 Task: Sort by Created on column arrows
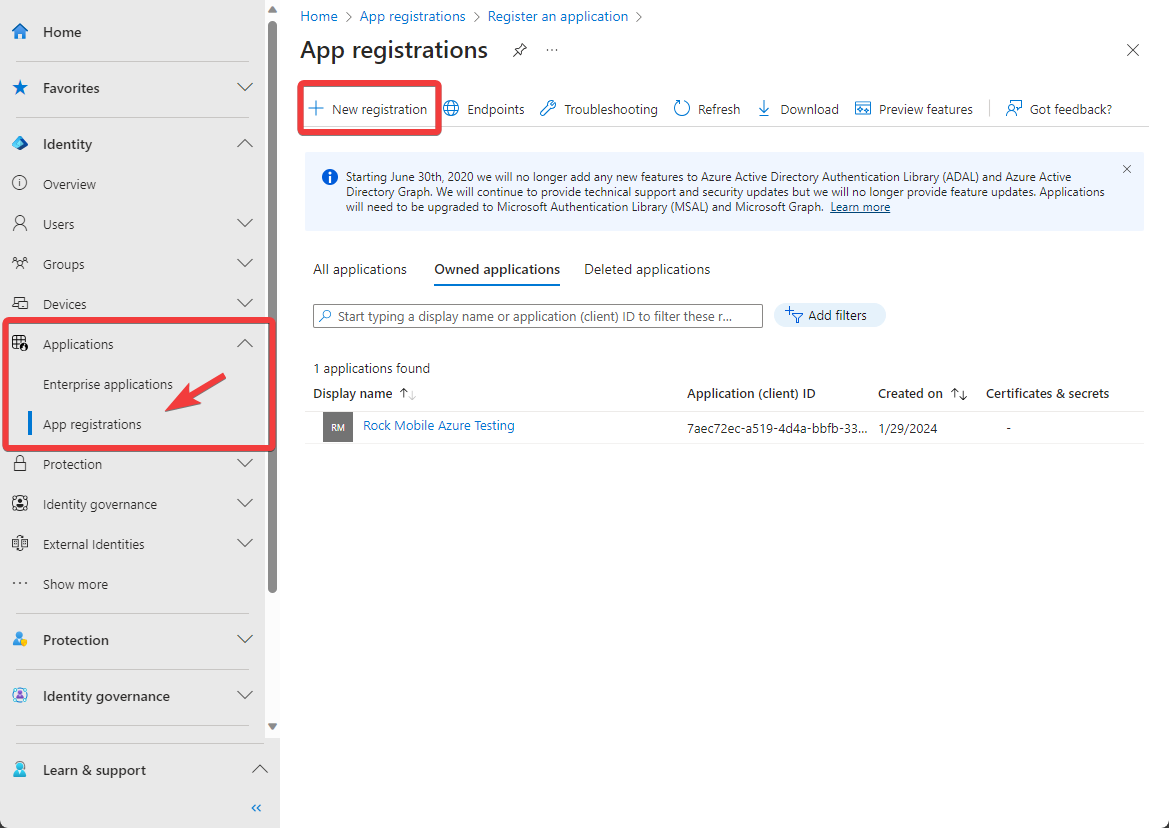tap(959, 394)
